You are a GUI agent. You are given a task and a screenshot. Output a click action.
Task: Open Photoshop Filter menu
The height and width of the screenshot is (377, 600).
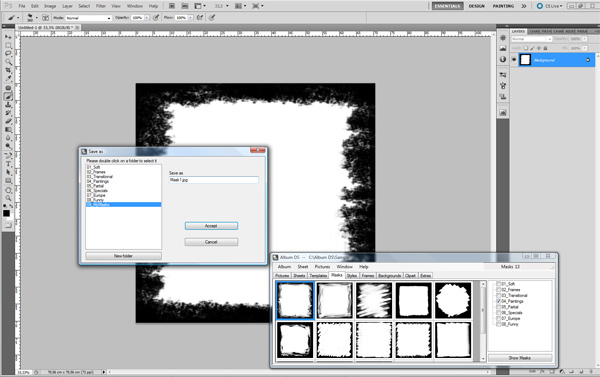click(x=101, y=6)
